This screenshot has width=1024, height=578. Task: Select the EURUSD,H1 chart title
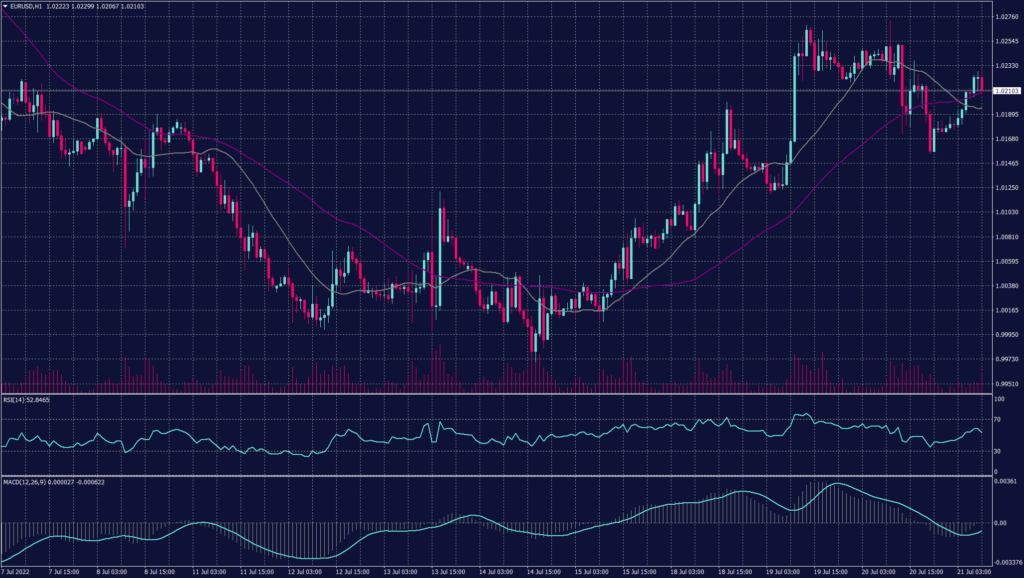coord(25,6)
